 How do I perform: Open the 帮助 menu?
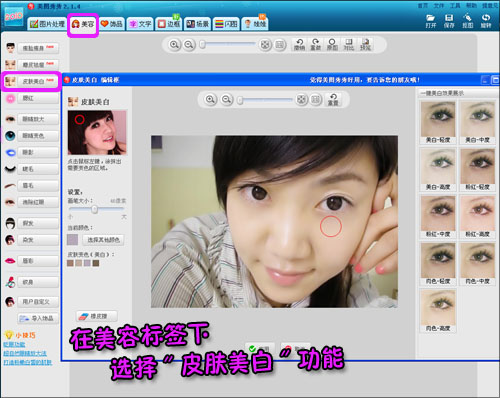click(x=471, y=6)
